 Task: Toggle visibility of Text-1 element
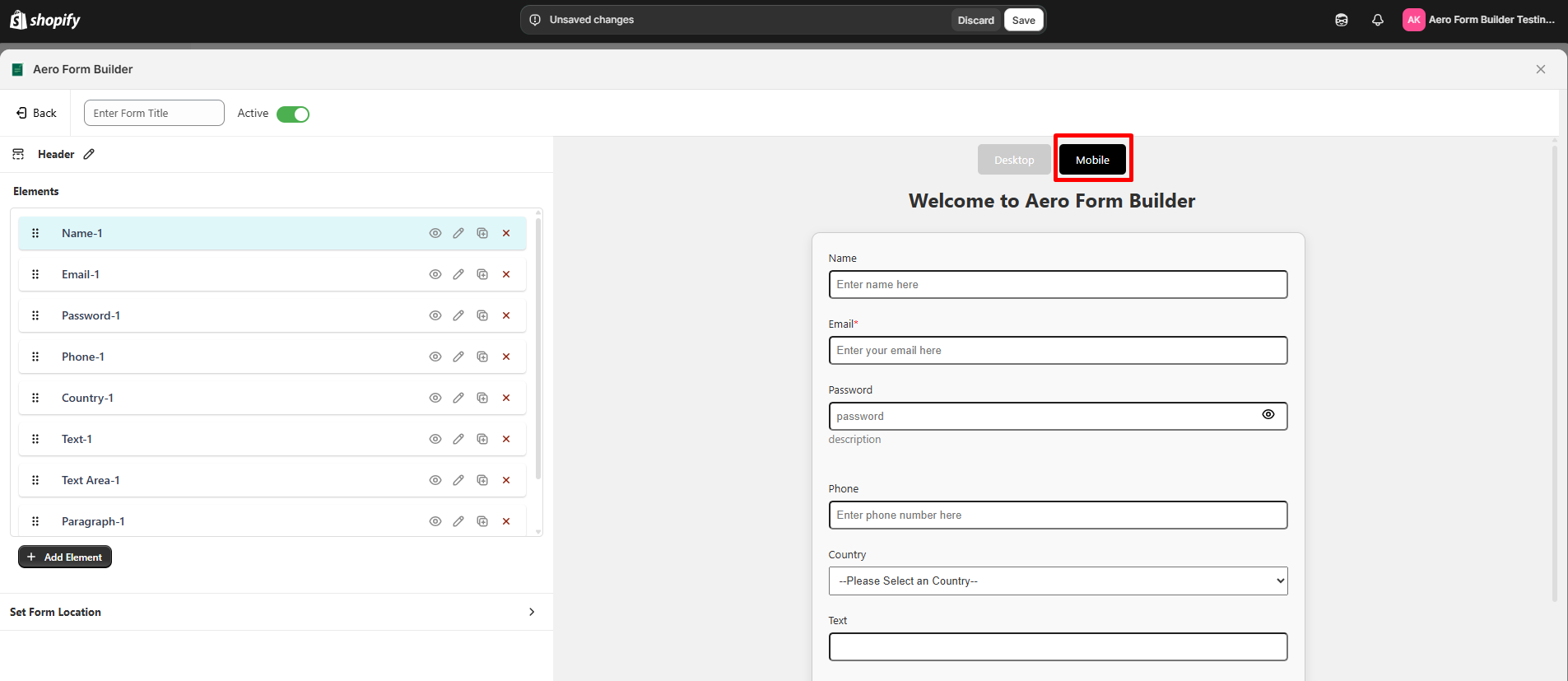pos(435,439)
